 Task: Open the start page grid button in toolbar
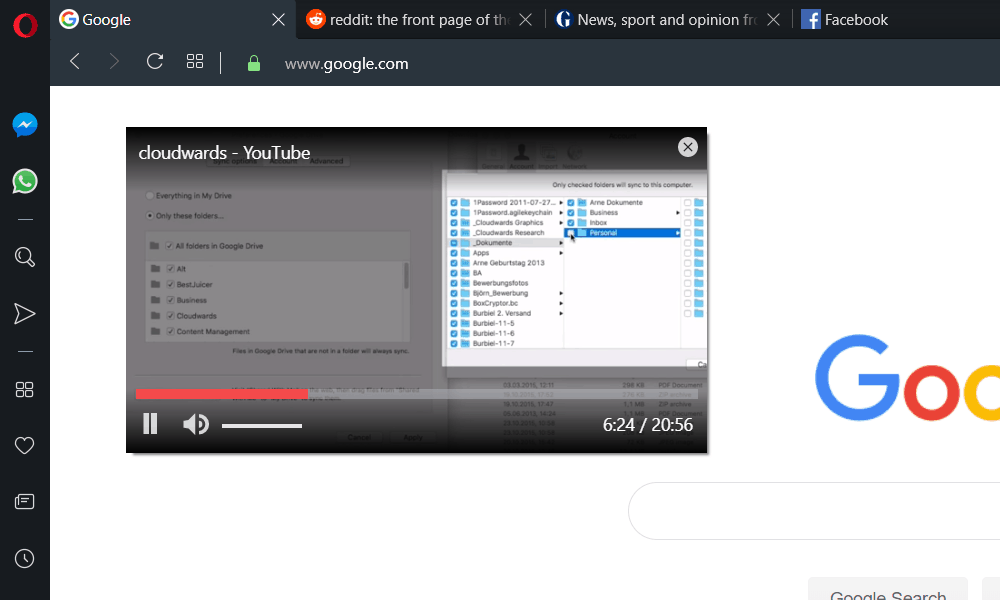point(195,61)
